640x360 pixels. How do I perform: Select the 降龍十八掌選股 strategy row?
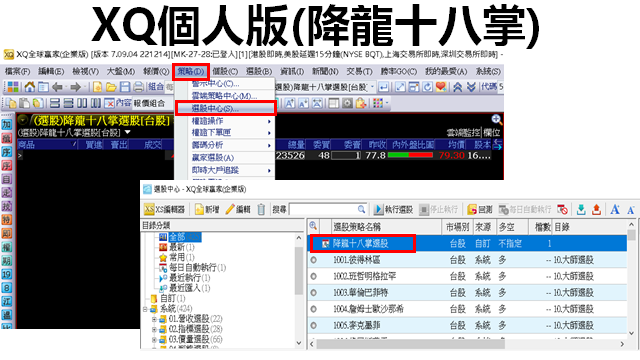pyautogui.click(x=468, y=244)
